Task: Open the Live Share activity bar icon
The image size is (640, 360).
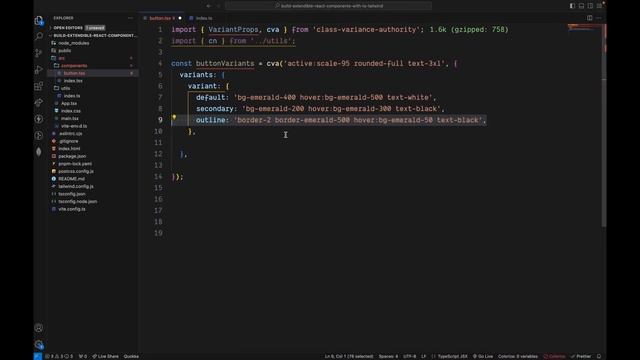Action: pyautogui.click(x=39, y=102)
